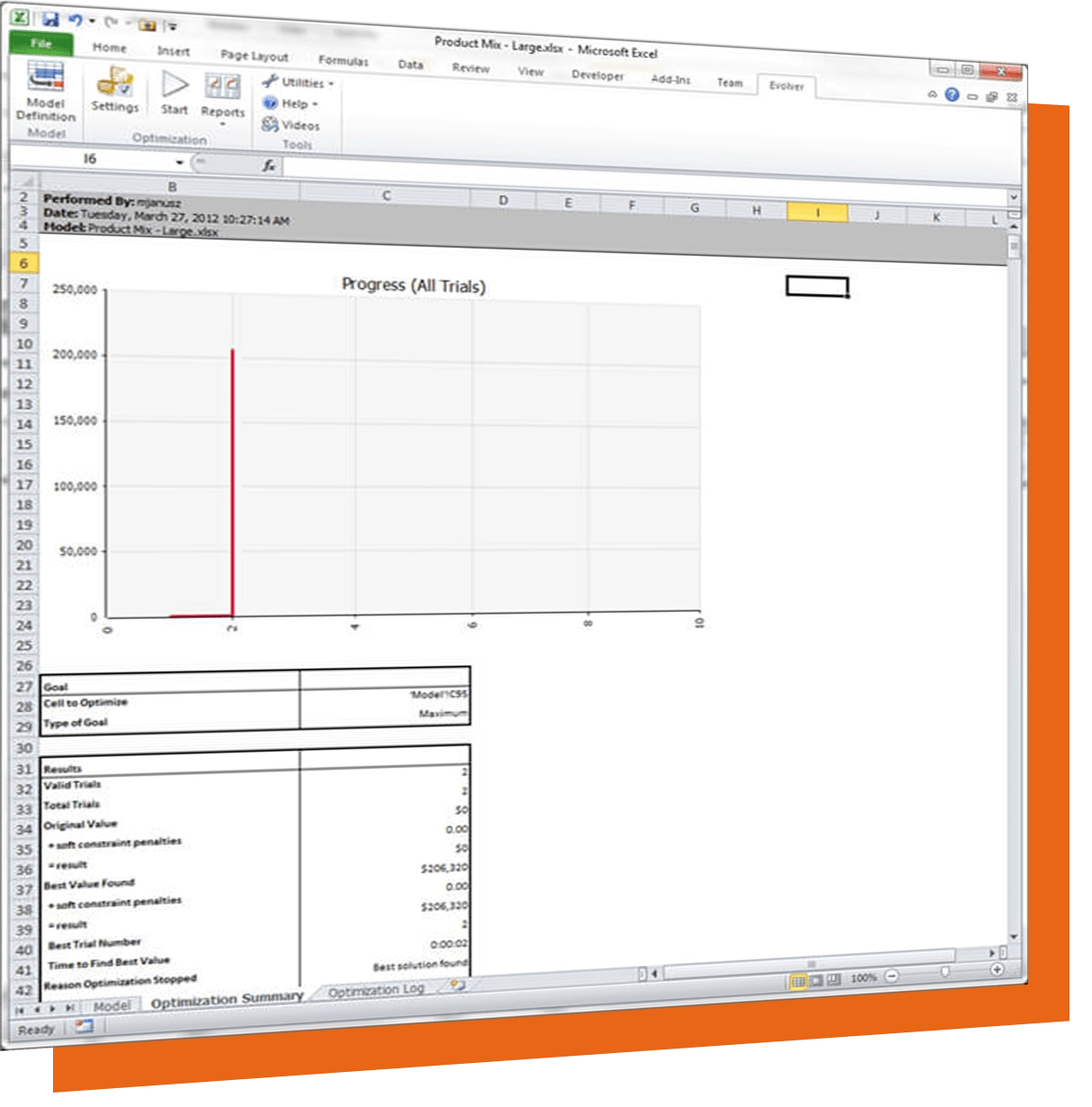This screenshot has width=1092, height=1107.
Task: Insert a new worksheet tab
Action: click(x=457, y=985)
